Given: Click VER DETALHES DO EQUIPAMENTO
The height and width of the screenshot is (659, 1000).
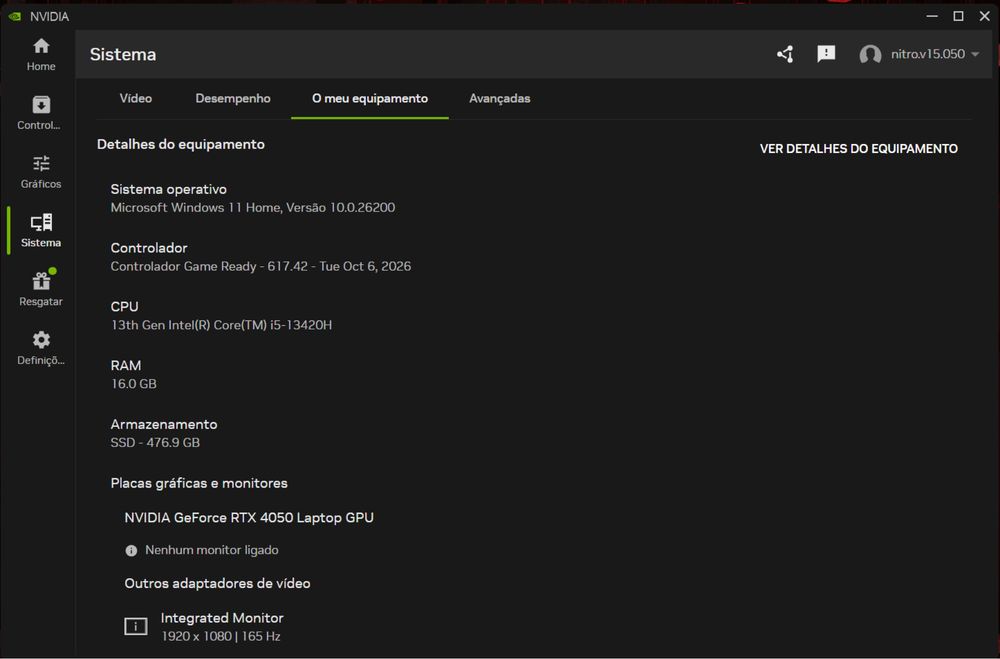Looking at the screenshot, I should (858, 149).
